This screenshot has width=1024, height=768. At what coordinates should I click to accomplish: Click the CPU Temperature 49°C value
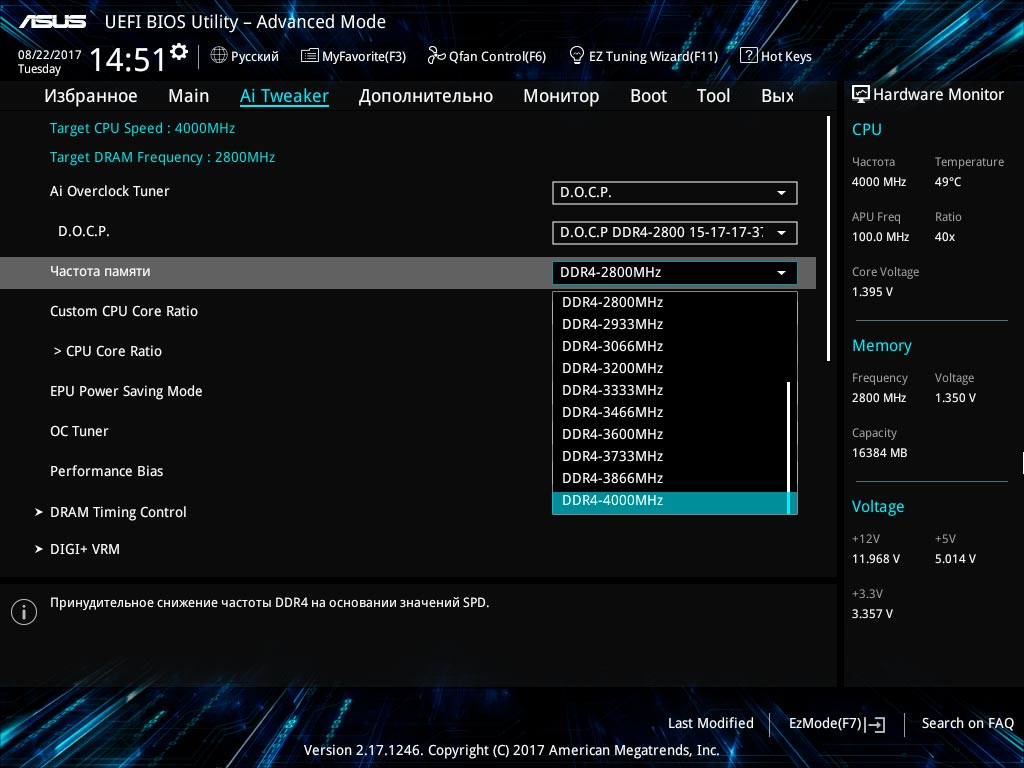tap(948, 182)
